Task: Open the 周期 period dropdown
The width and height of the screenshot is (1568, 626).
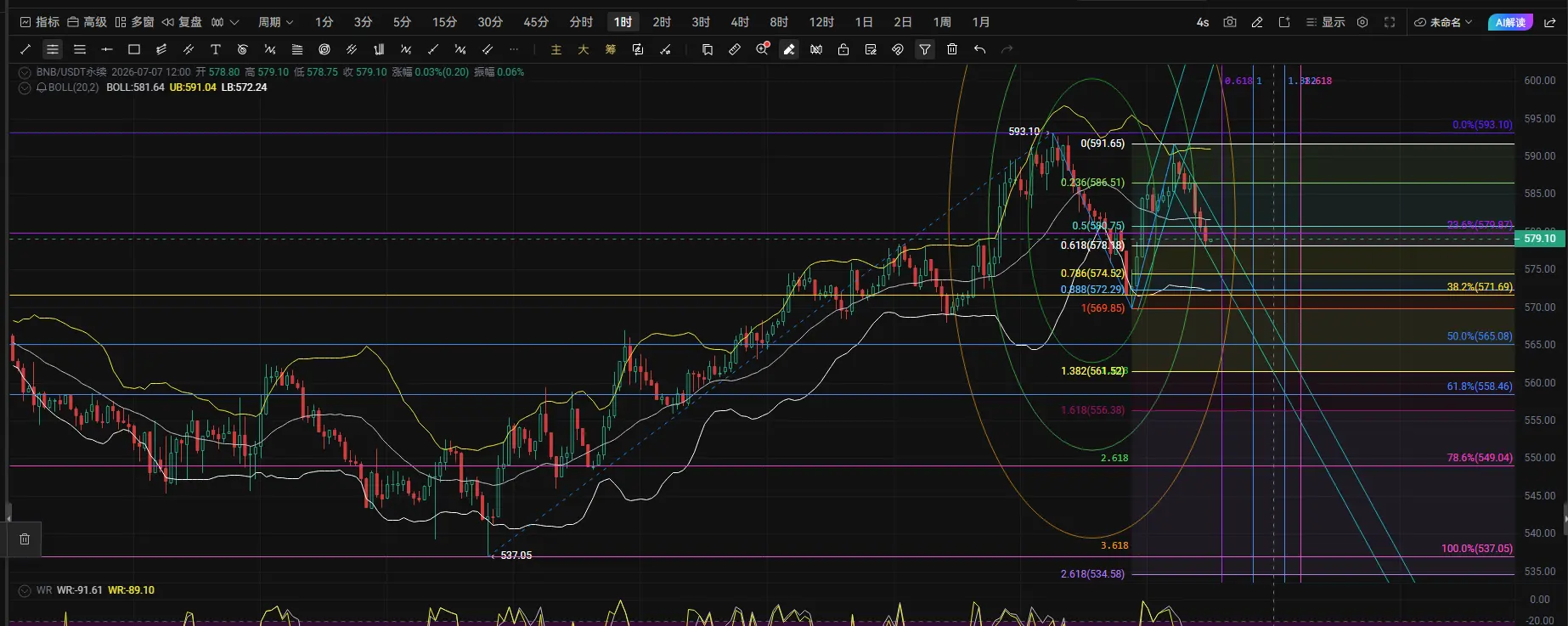Action: click(x=276, y=22)
